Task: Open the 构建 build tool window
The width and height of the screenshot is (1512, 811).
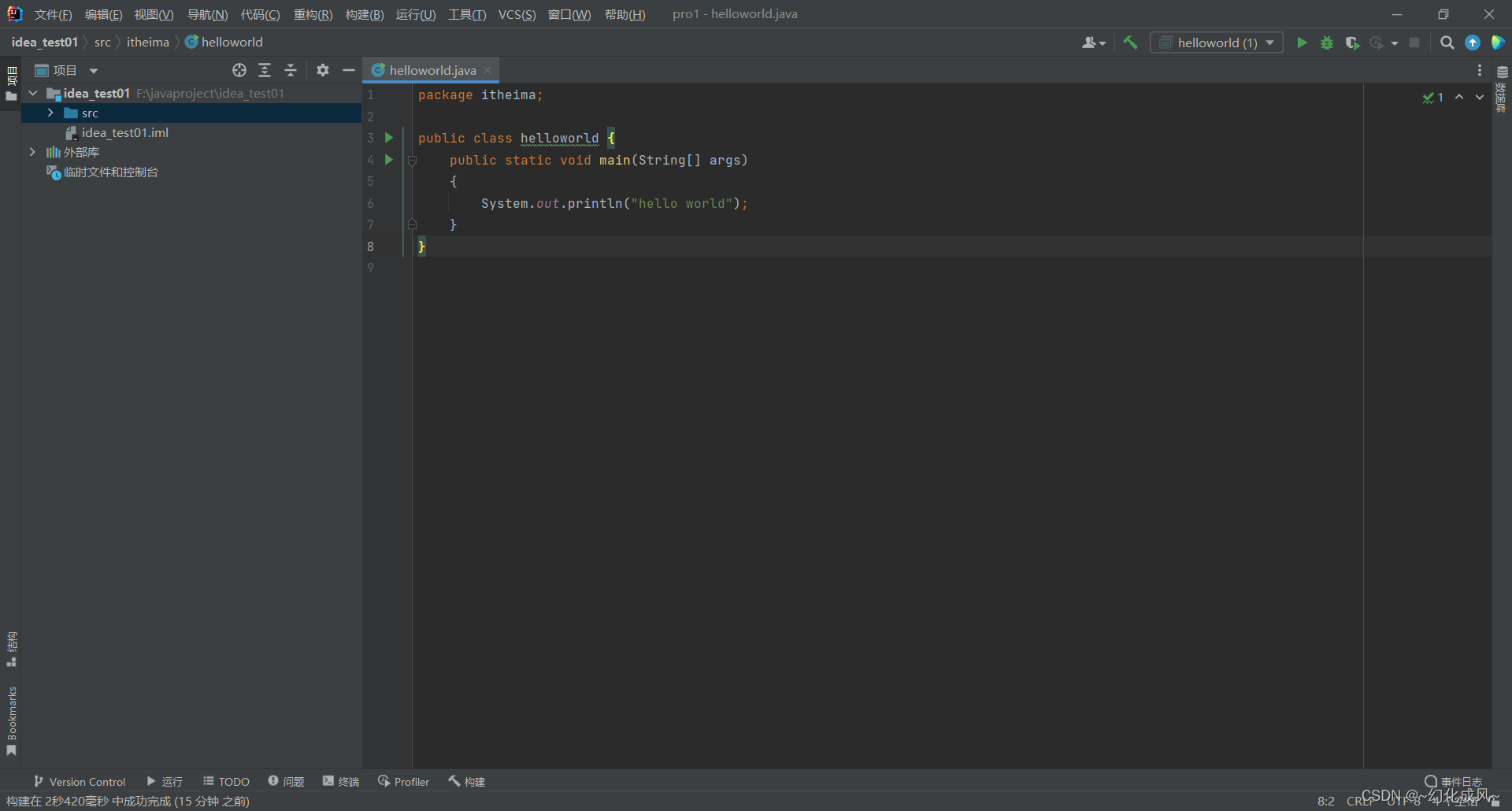Action: 467,781
